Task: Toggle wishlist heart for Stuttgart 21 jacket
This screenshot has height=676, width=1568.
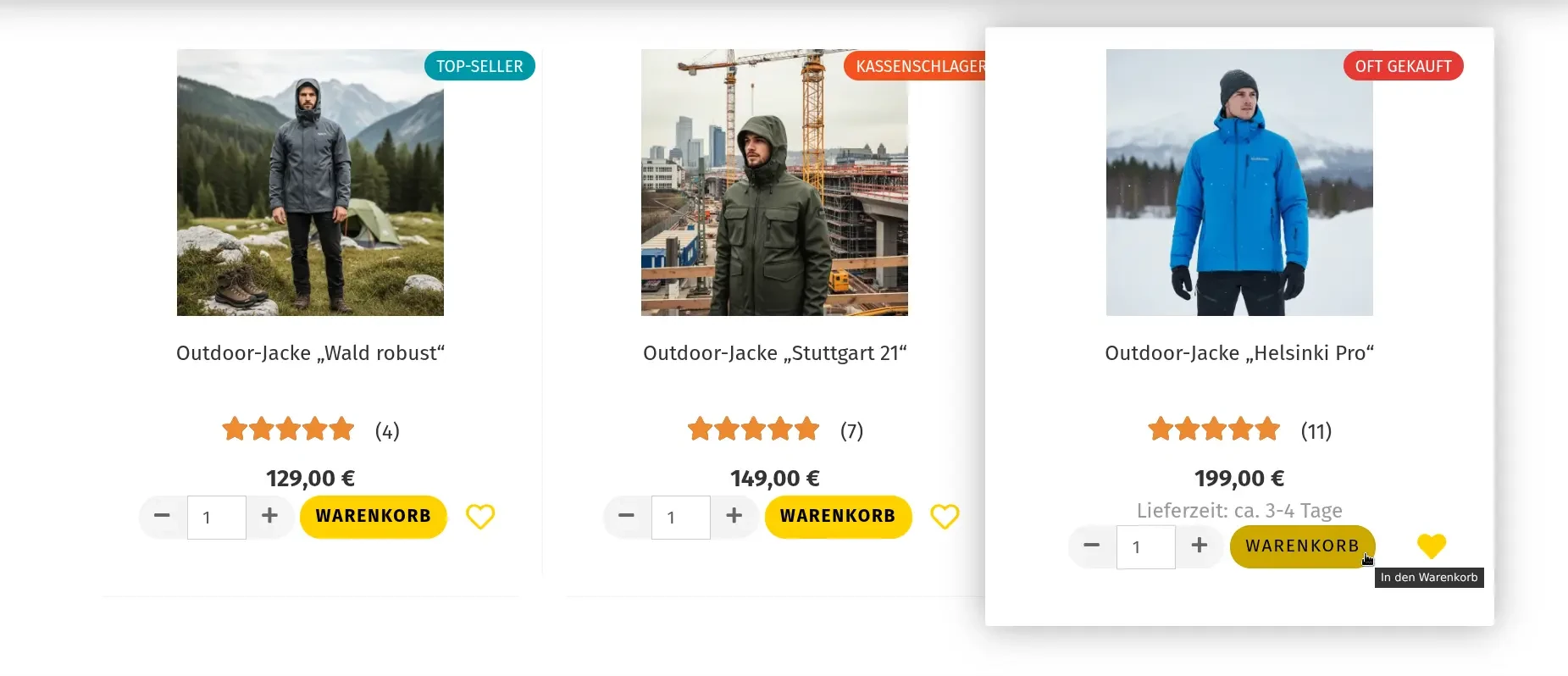Action: pos(945,517)
